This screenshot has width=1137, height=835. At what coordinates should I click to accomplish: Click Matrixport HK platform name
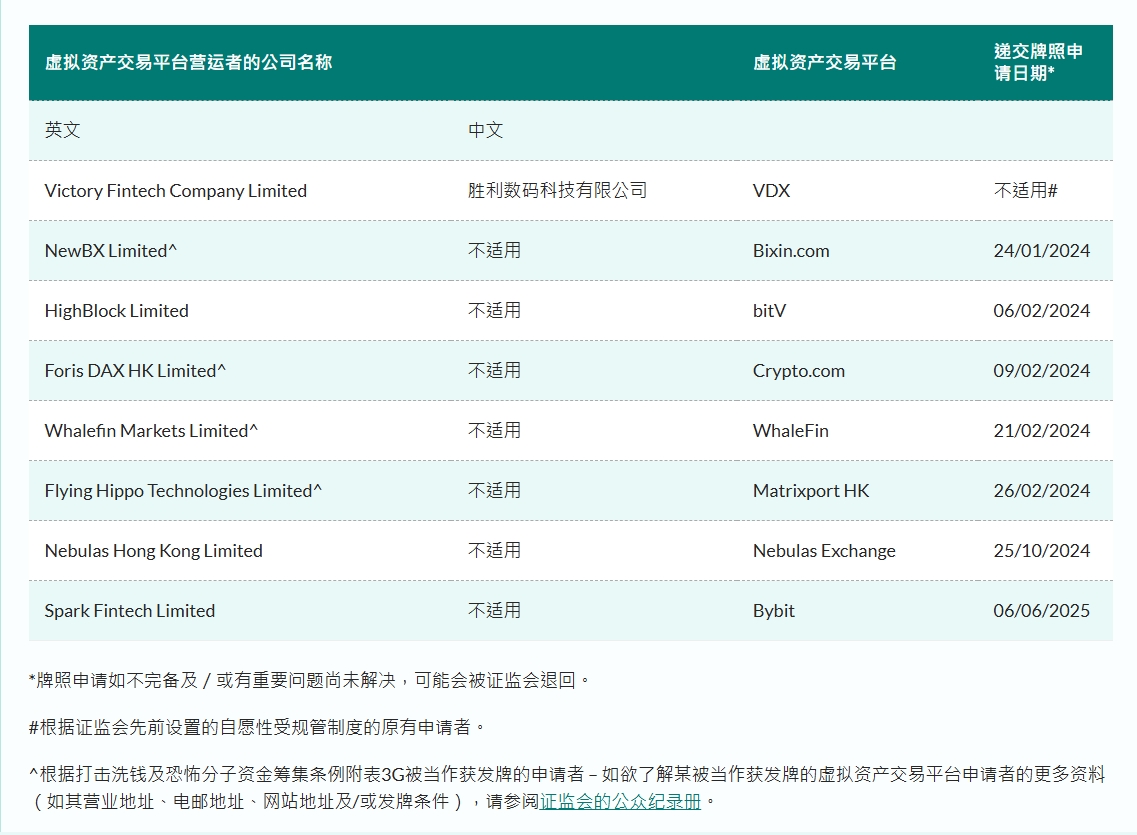811,491
